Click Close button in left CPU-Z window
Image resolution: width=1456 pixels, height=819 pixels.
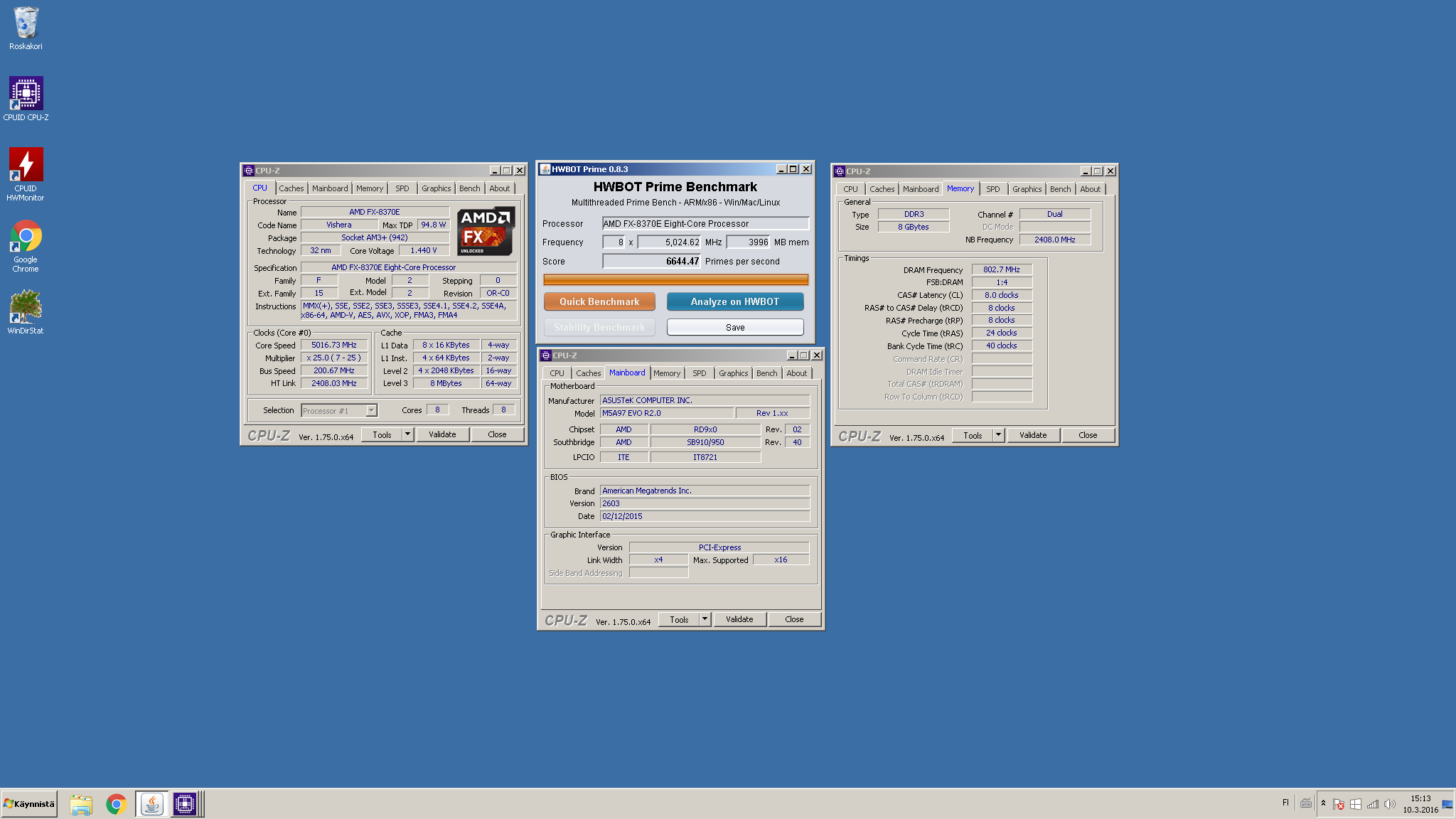click(x=497, y=434)
